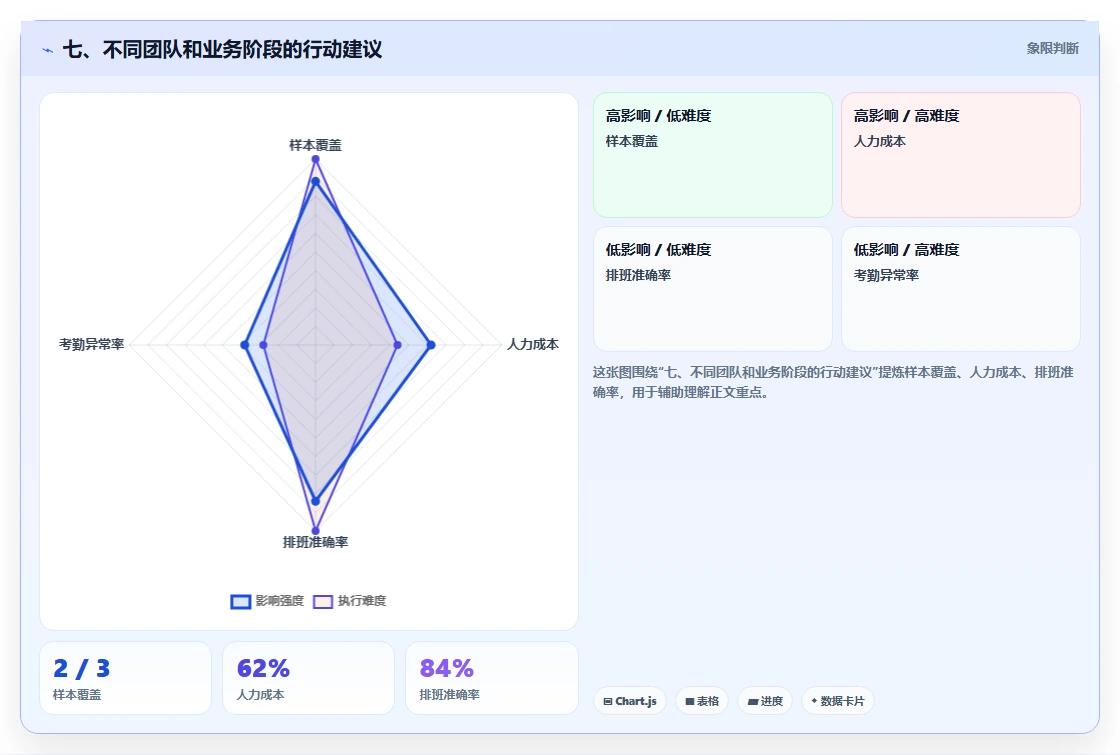
Task: Select the 执行难度 point on the 样本覆盖 axis
Action: [315, 159]
